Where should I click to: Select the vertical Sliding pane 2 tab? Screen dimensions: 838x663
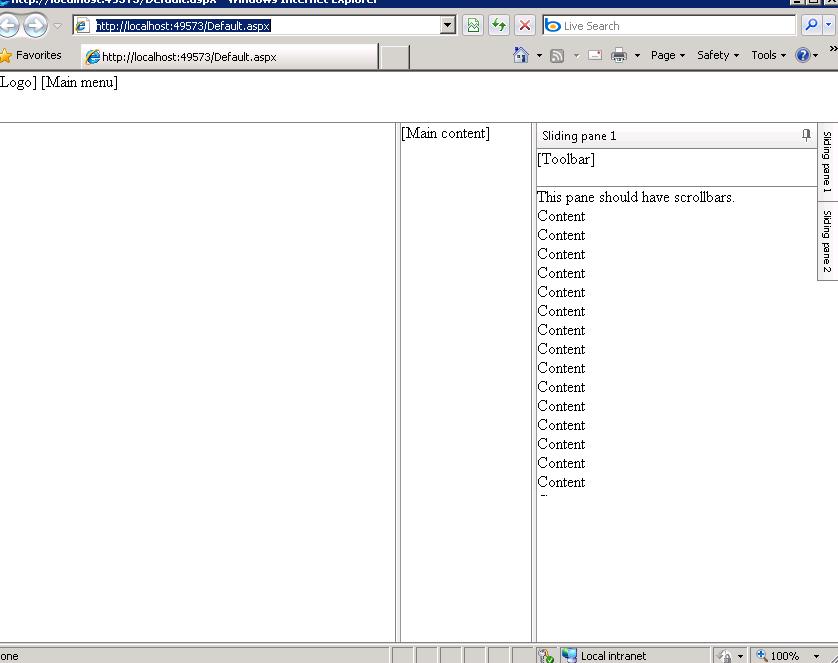pyautogui.click(x=827, y=241)
